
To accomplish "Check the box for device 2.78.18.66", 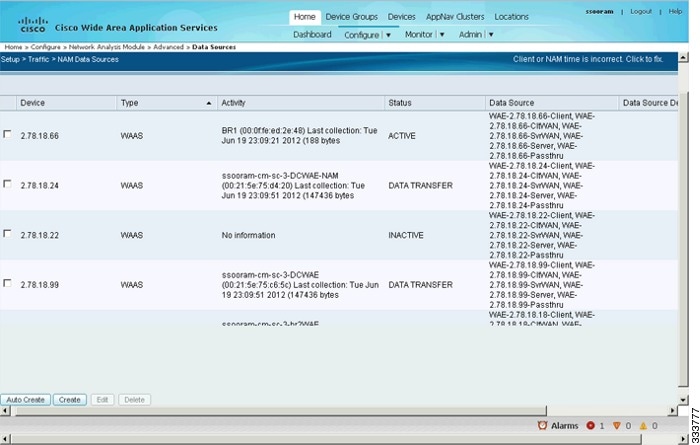I will [7, 134].
